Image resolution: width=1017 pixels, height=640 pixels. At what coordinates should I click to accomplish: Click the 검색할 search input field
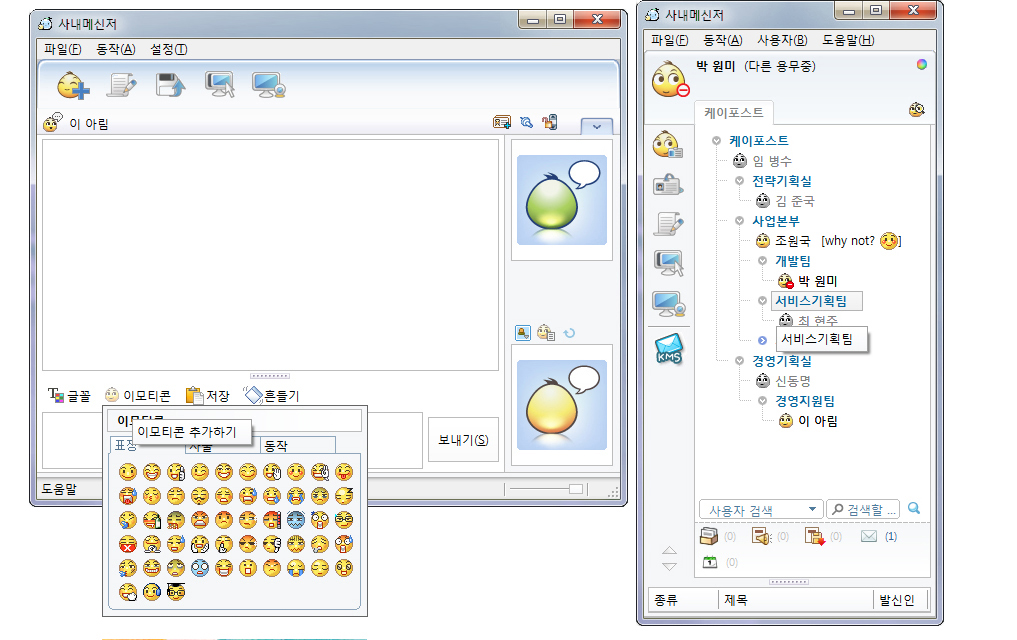pos(864,510)
